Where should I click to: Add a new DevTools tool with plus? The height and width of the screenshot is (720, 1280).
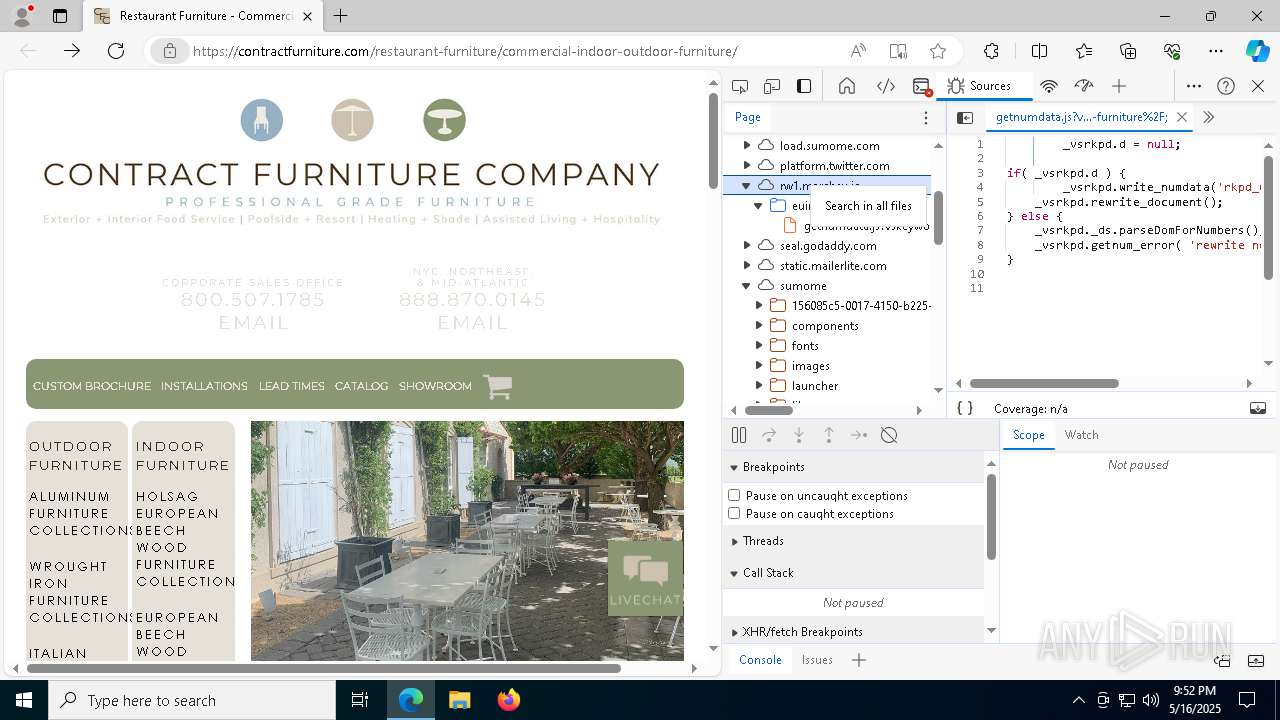tap(1119, 86)
